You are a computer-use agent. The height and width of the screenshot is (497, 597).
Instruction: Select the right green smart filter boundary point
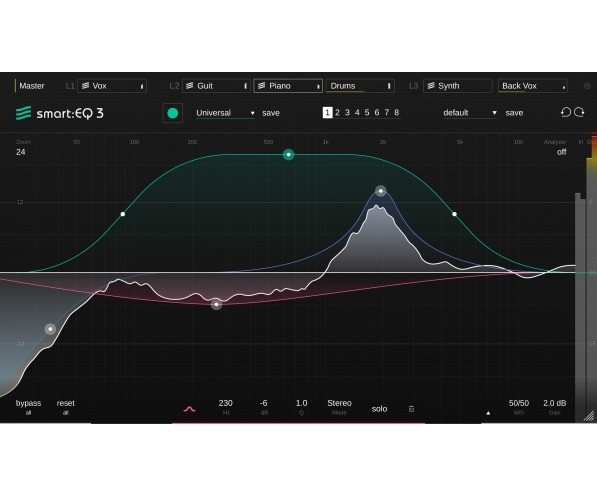point(454,214)
